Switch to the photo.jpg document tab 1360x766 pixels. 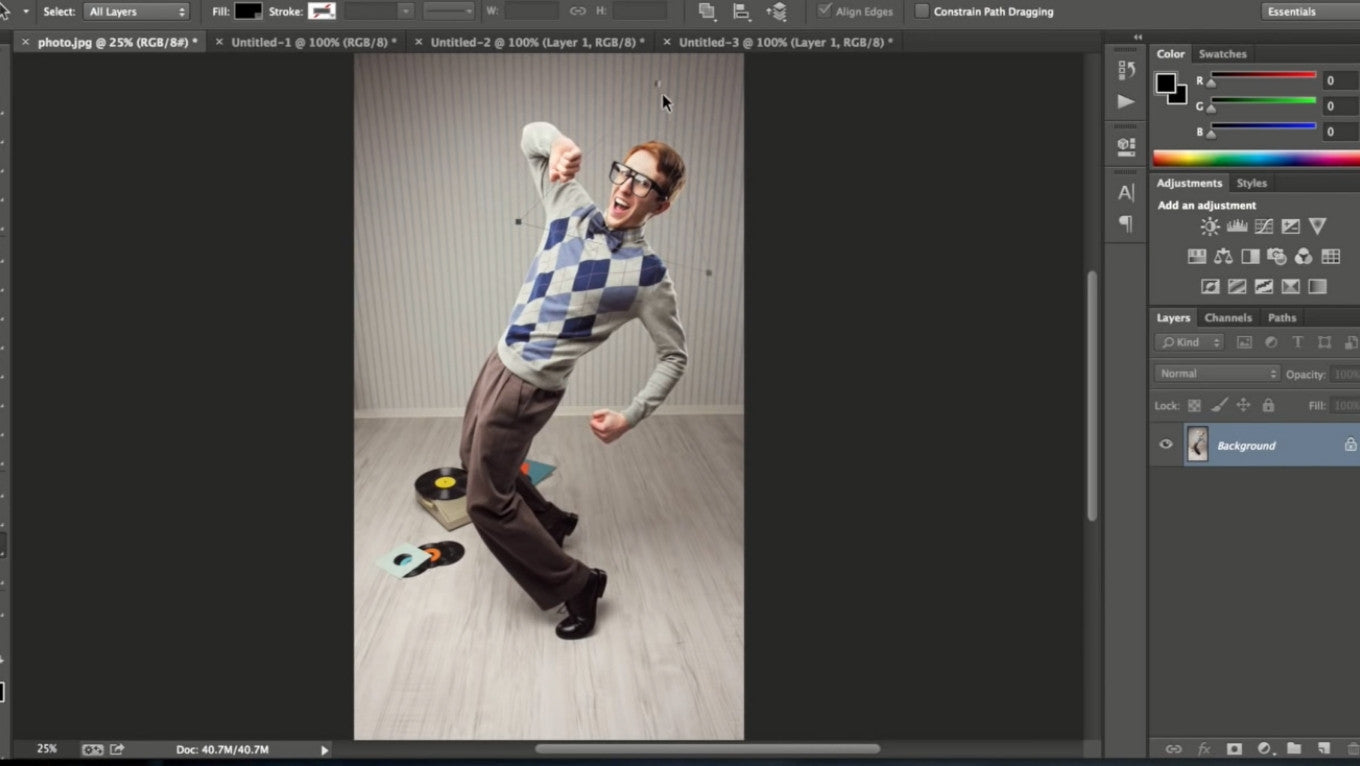tap(109, 42)
